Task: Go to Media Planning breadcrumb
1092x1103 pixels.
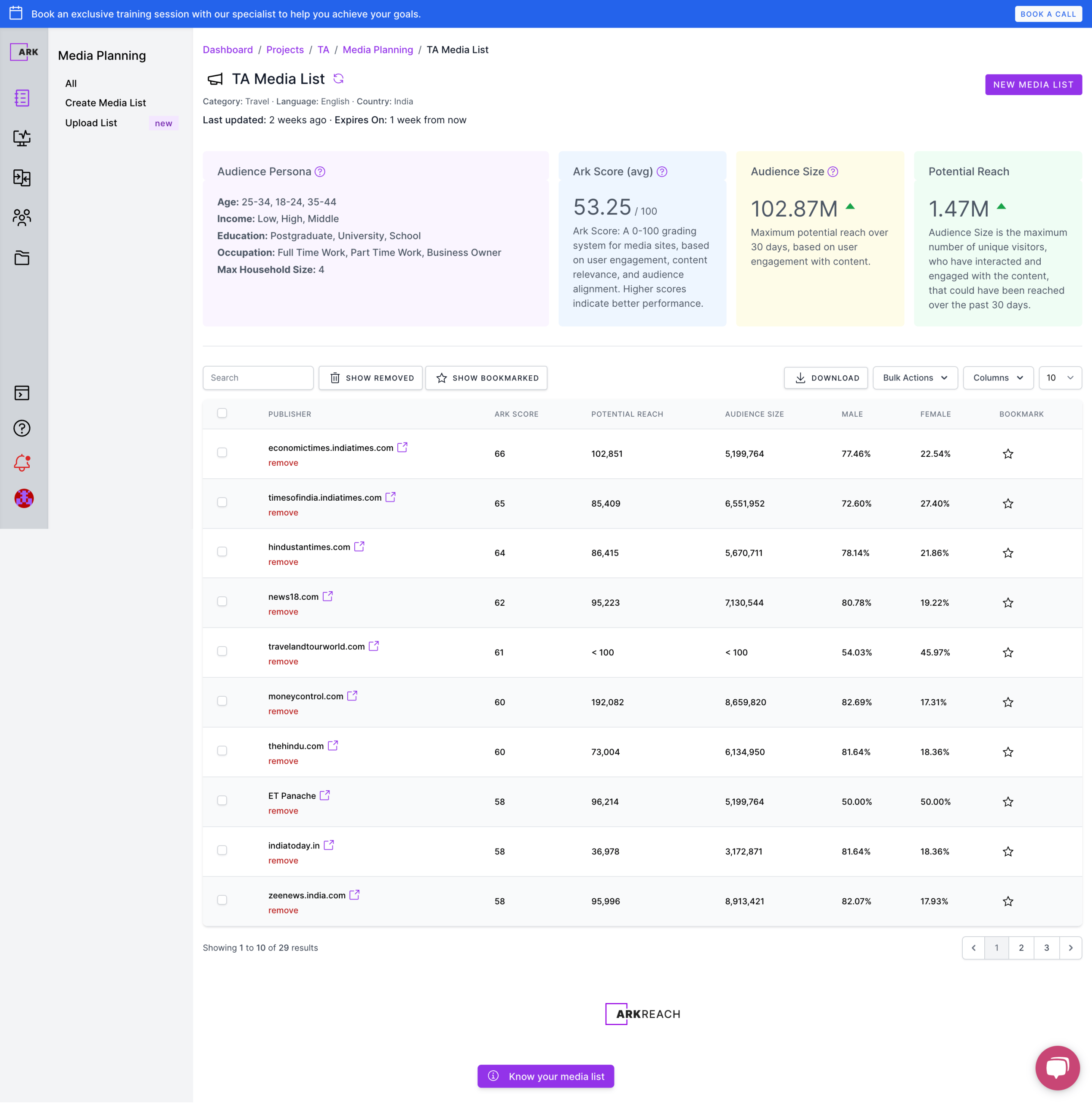Action: [x=378, y=50]
